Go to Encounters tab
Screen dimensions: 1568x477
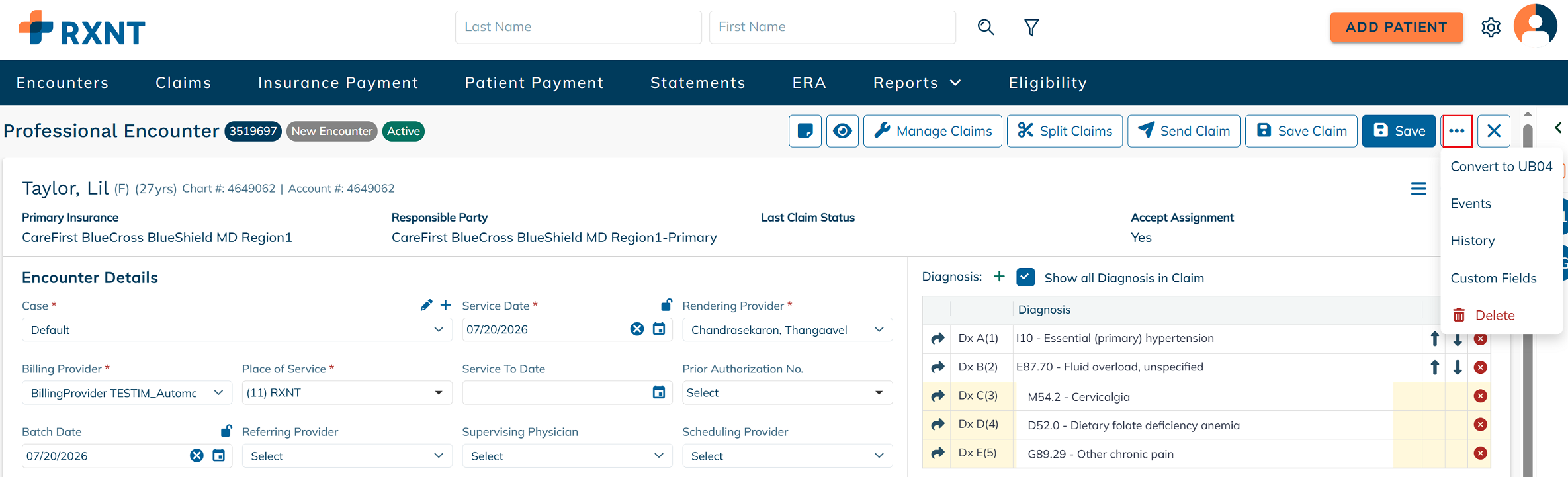(63, 83)
